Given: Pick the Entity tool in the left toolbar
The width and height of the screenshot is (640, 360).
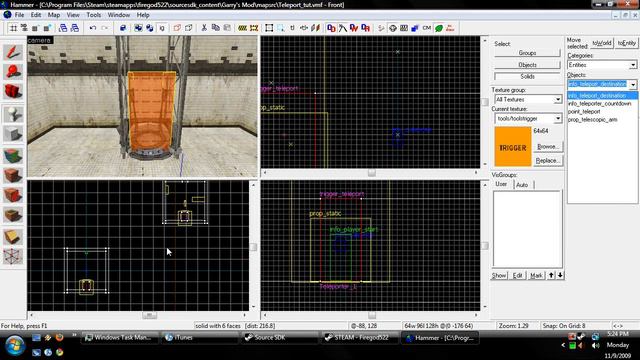Looking at the screenshot, I should click(13, 114).
